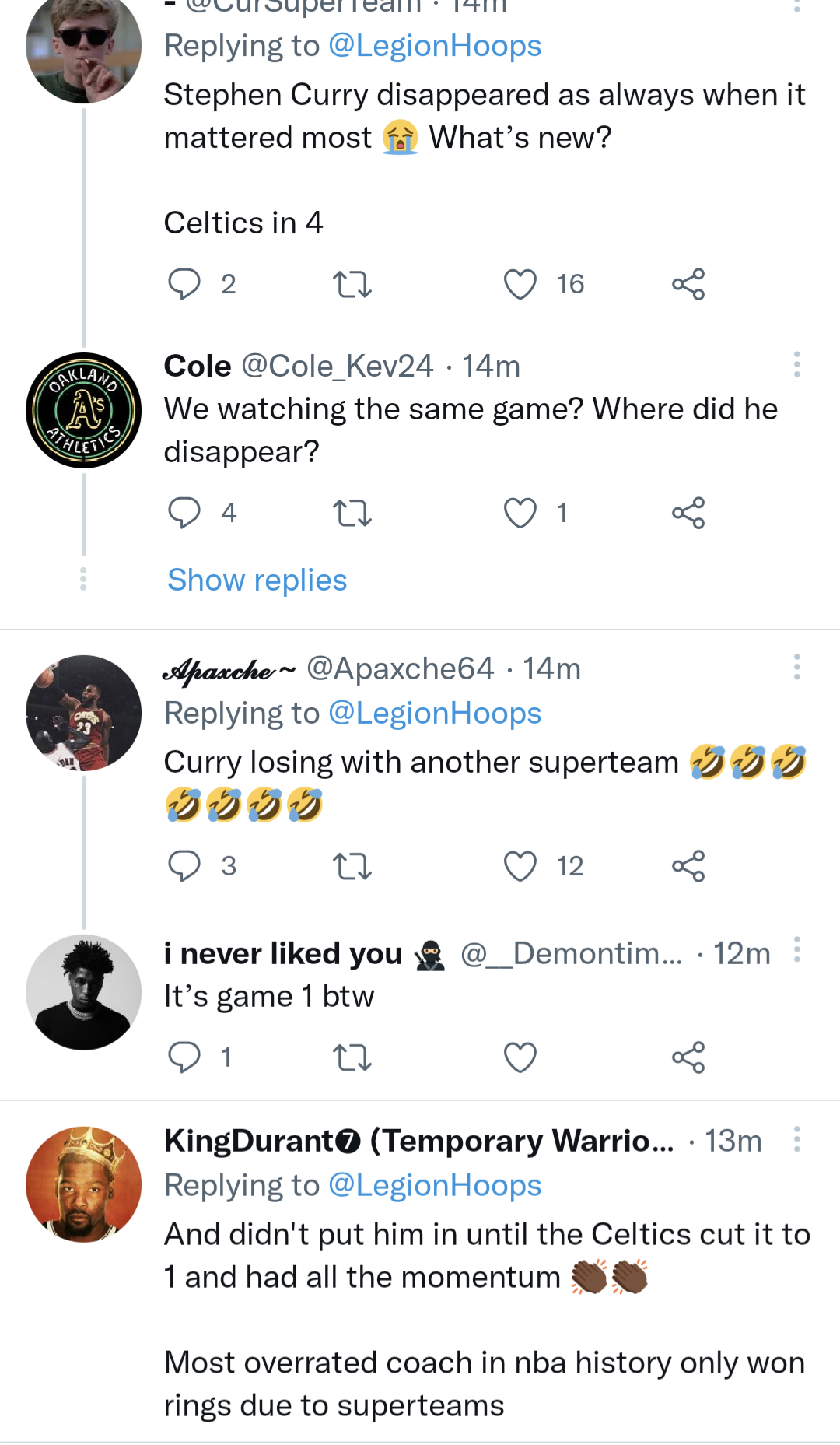Open @LegionHoops mention in Apaxche's tweet

pyautogui.click(x=435, y=714)
